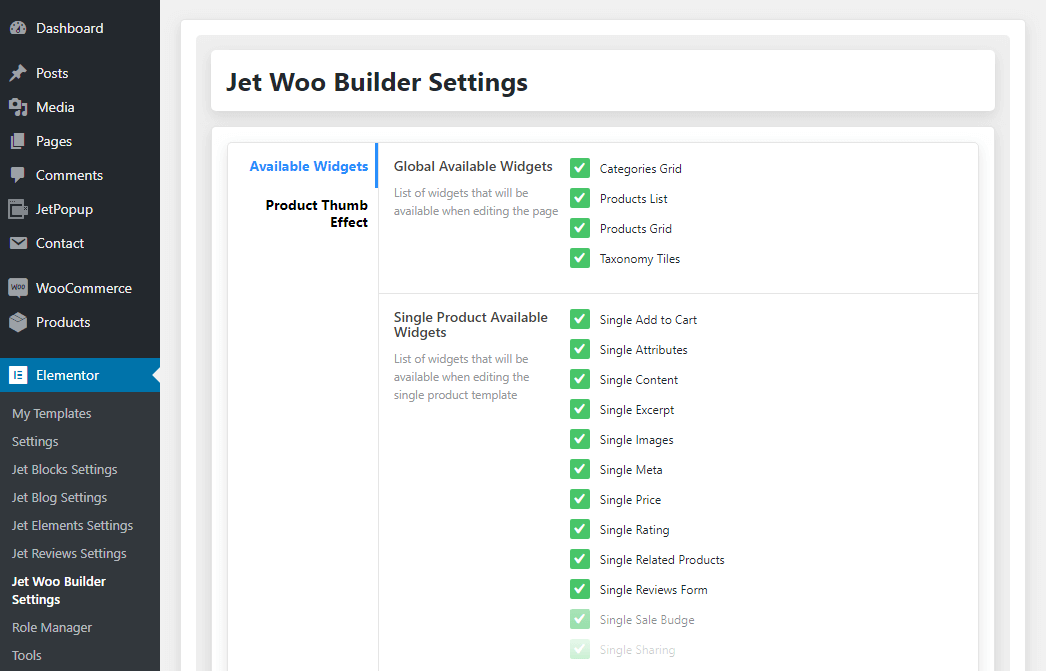Disable the Single Excerpt widget
Image resolution: width=1046 pixels, height=671 pixels.
580,409
